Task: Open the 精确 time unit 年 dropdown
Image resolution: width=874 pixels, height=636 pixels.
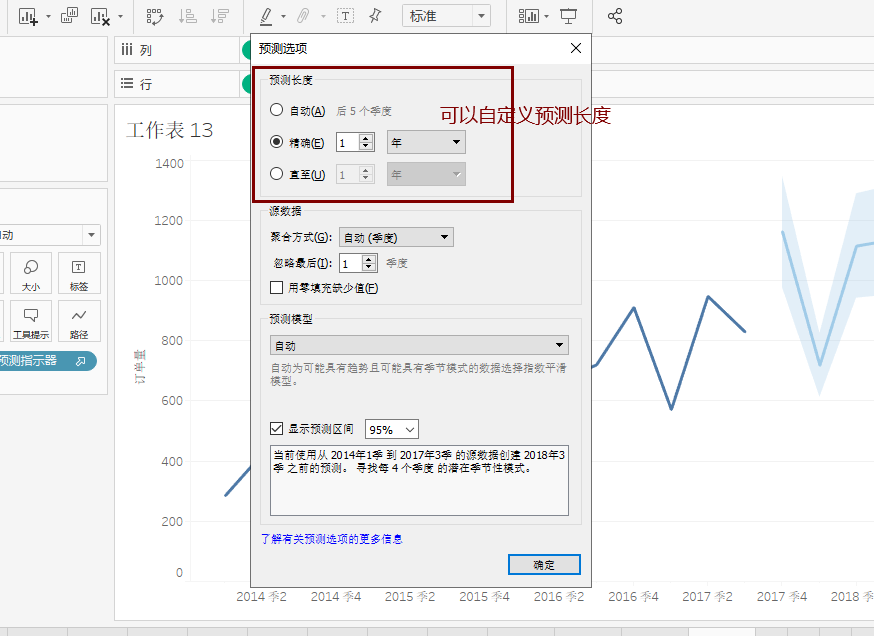Action: tap(426, 143)
